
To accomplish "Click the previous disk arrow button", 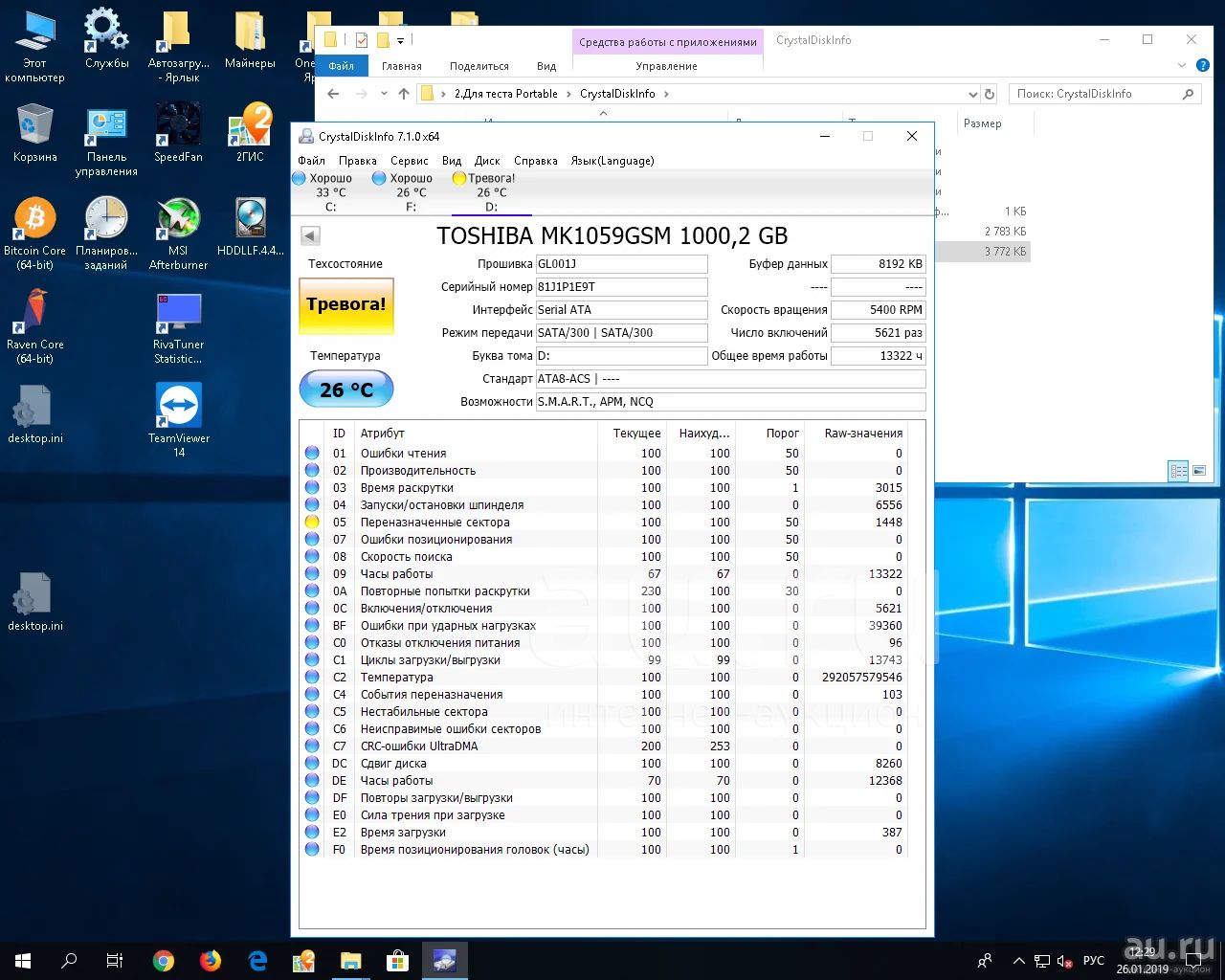I will [310, 235].
